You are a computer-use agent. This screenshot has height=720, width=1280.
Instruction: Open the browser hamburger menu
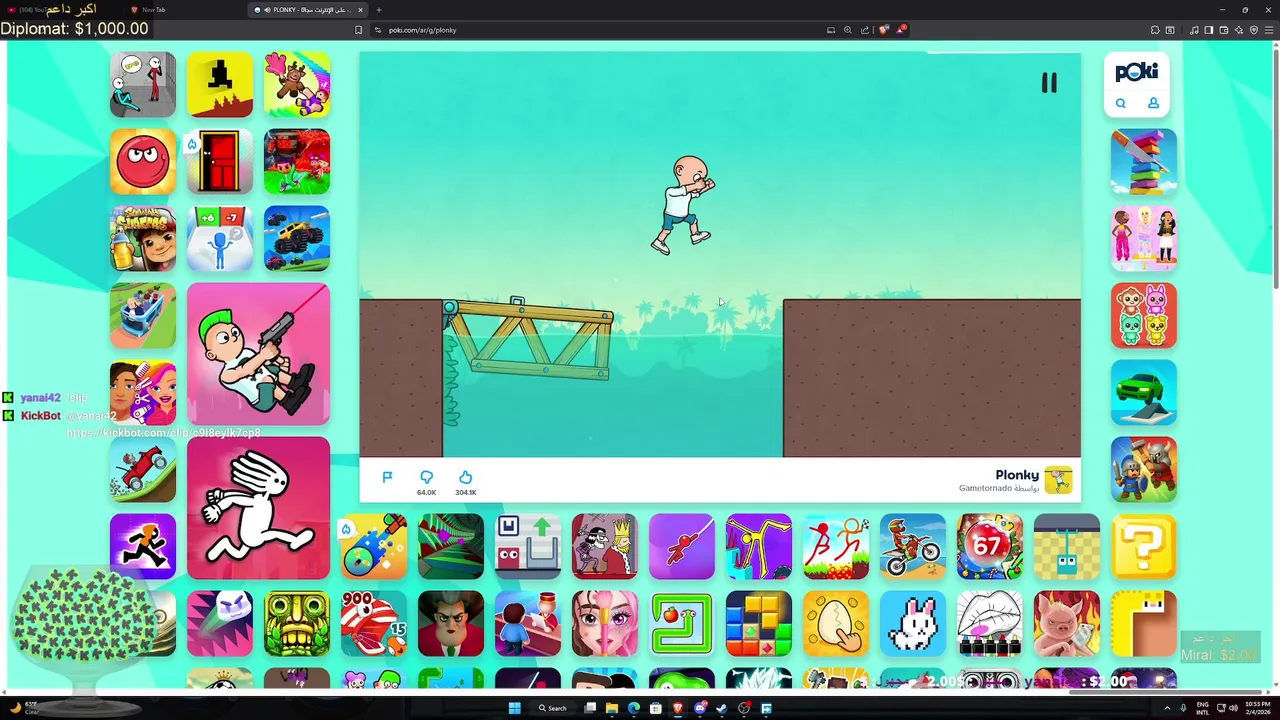click(x=1268, y=30)
